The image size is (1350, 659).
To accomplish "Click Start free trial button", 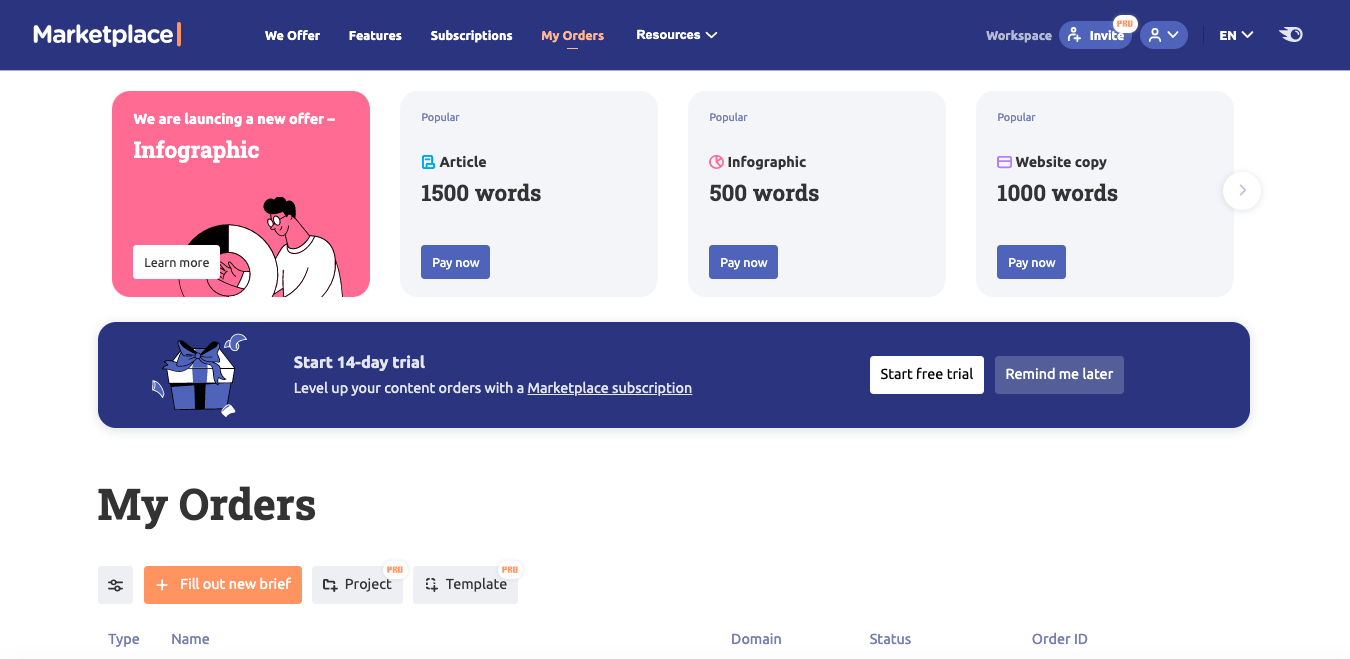I will (926, 374).
